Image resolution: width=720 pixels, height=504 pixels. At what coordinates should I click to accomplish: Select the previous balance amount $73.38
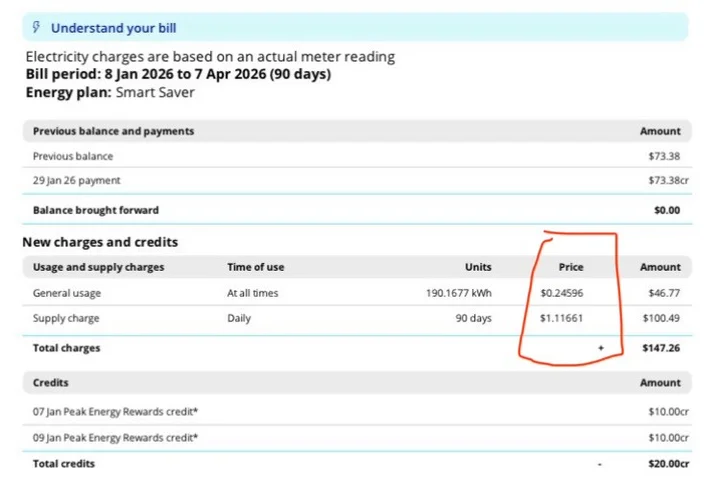click(x=664, y=156)
